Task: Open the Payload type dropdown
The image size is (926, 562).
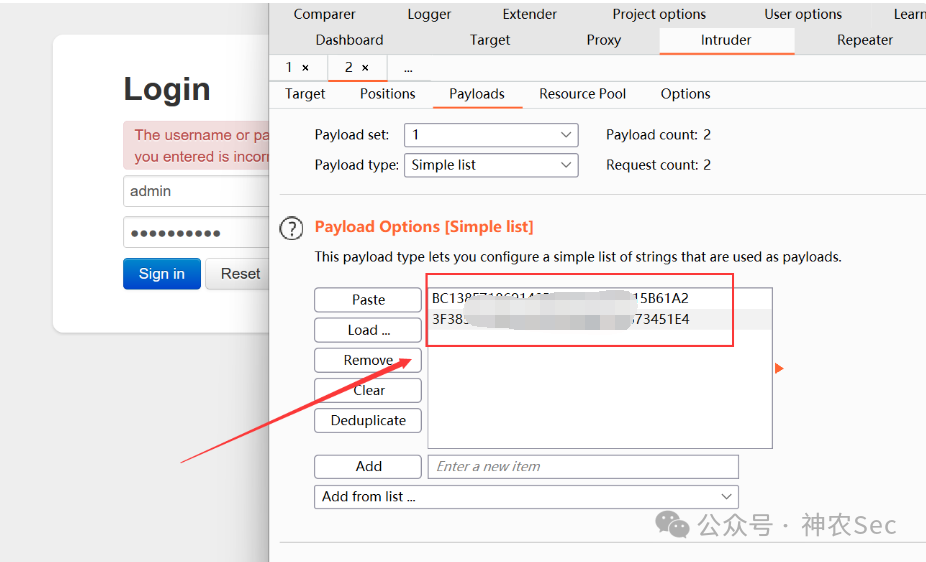Action: (x=491, y=165)
